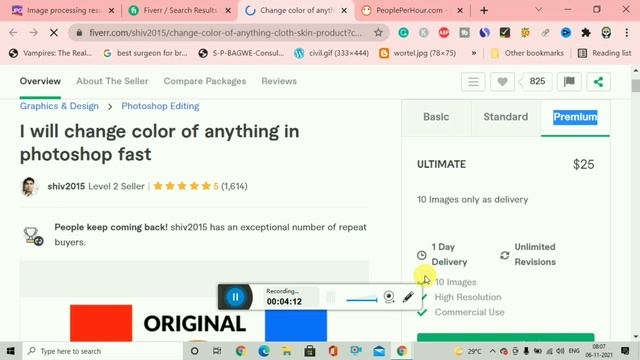Select the Premium package tab

point(575,117)
